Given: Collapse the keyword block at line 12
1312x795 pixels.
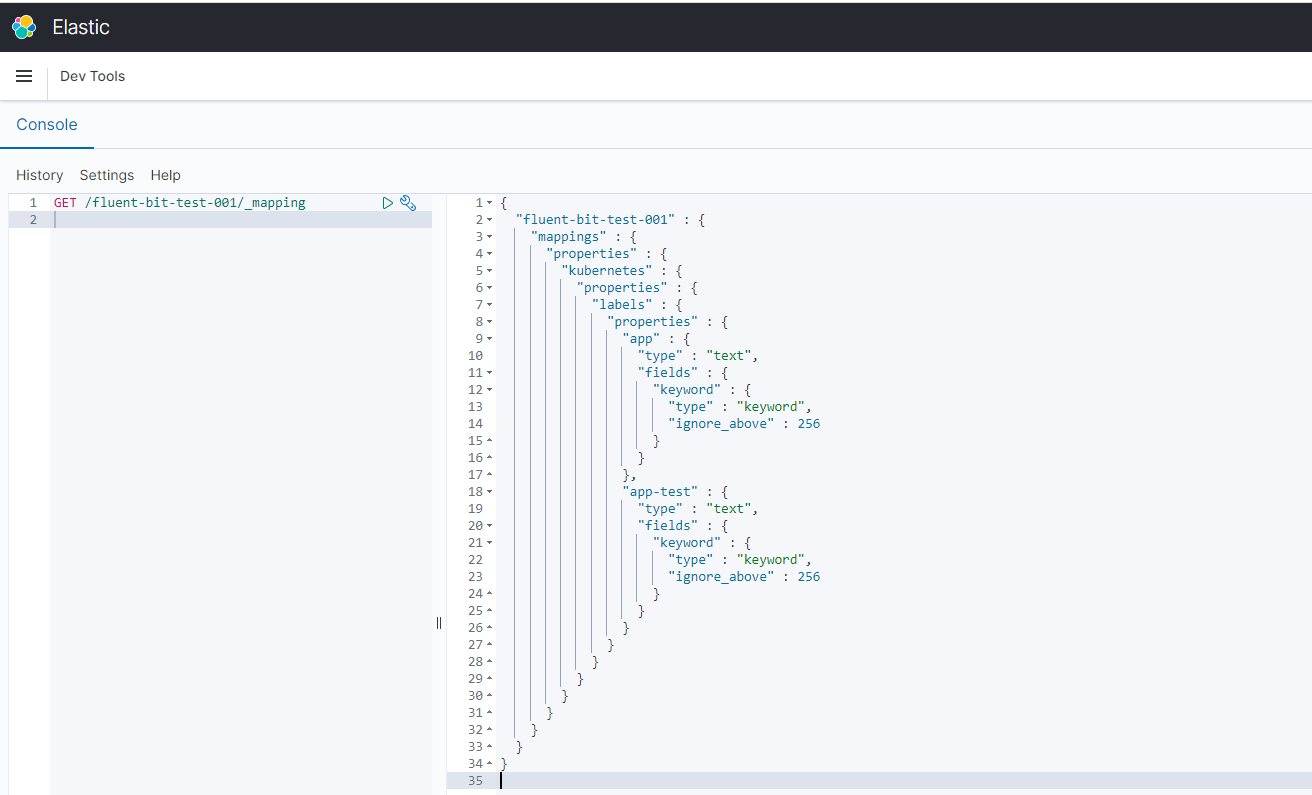Looking at the screenshot, I should click(490, 390).
